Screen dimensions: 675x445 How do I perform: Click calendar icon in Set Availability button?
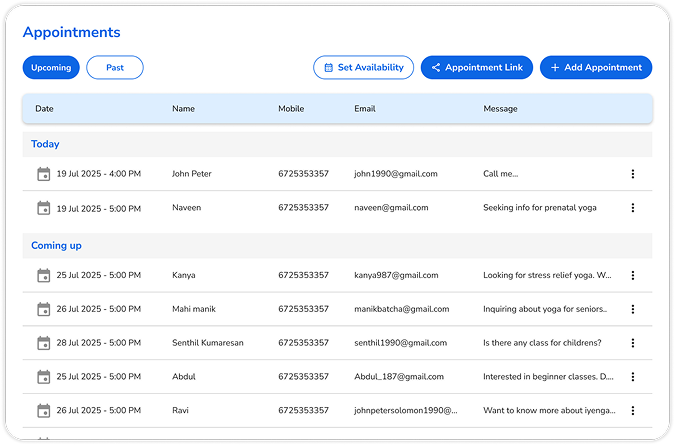pyautogui.click(x=328, y=68)
